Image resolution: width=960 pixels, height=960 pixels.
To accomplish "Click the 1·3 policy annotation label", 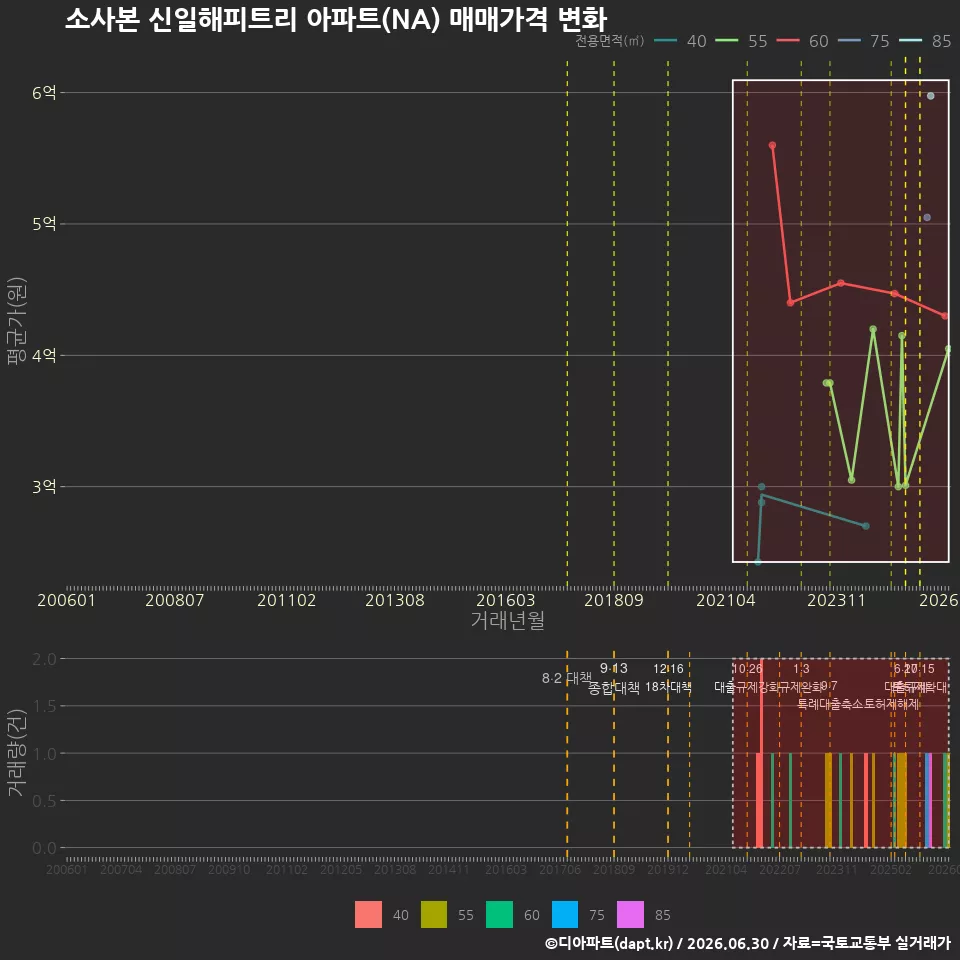I will click(x=801, y=669).
